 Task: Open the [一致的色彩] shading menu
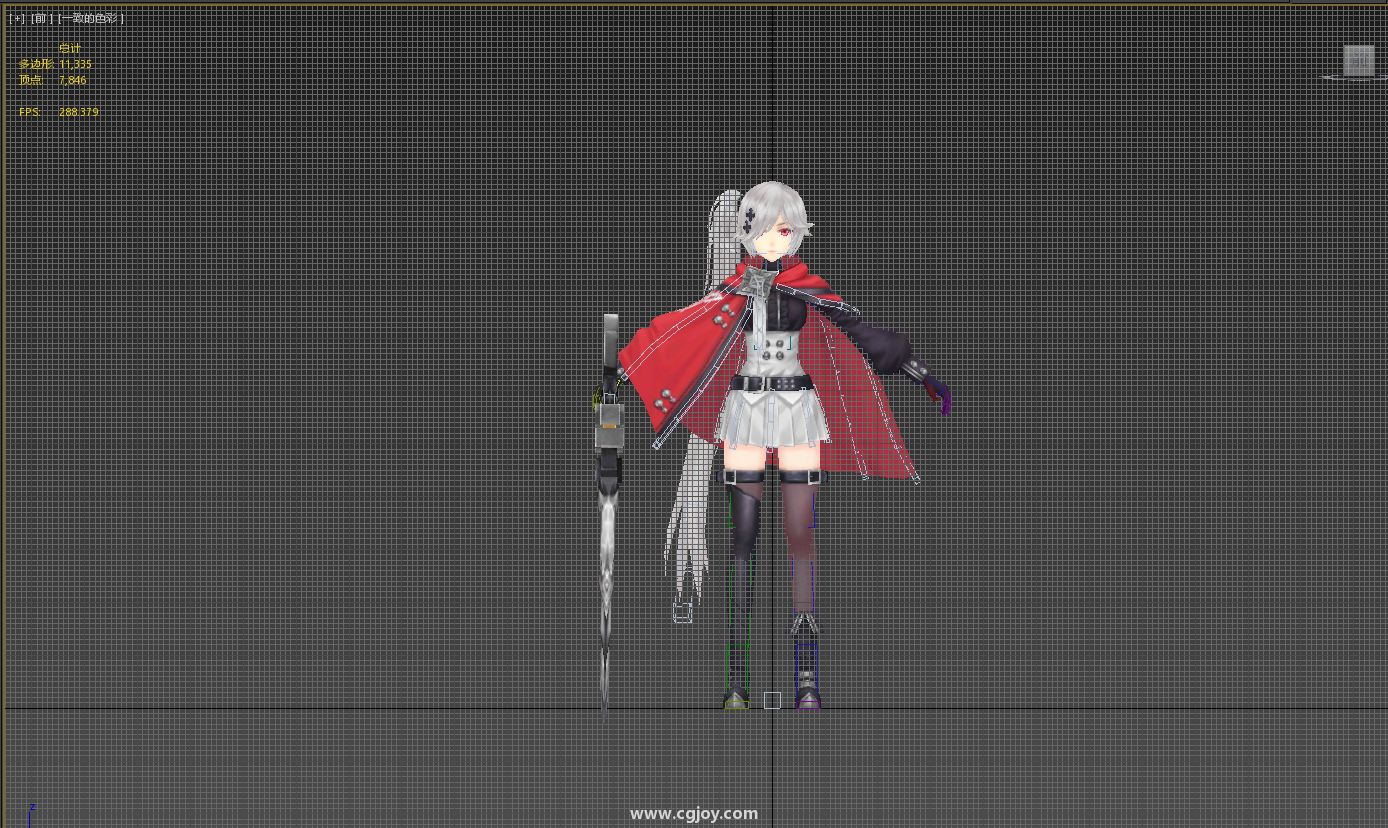click(91, 18)
